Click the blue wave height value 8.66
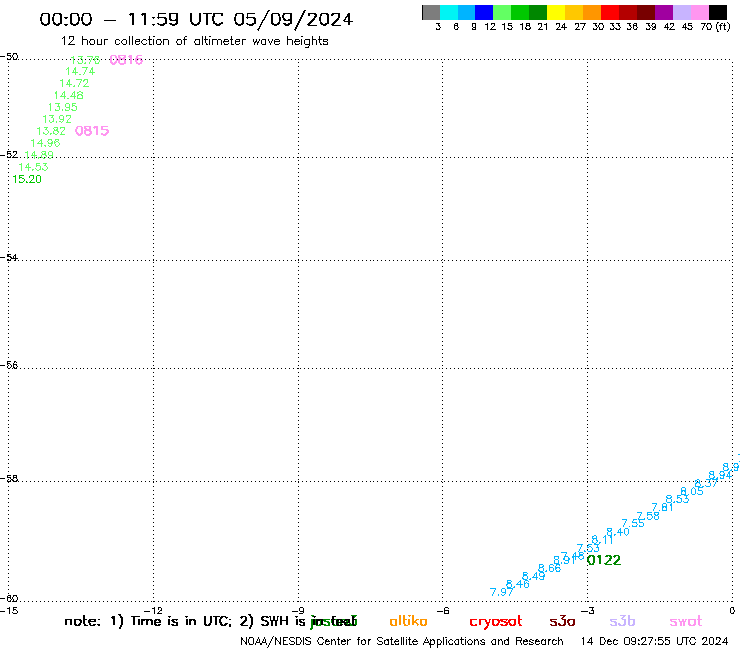This screenshot has height=650, width=740. (x=550, y=568)
